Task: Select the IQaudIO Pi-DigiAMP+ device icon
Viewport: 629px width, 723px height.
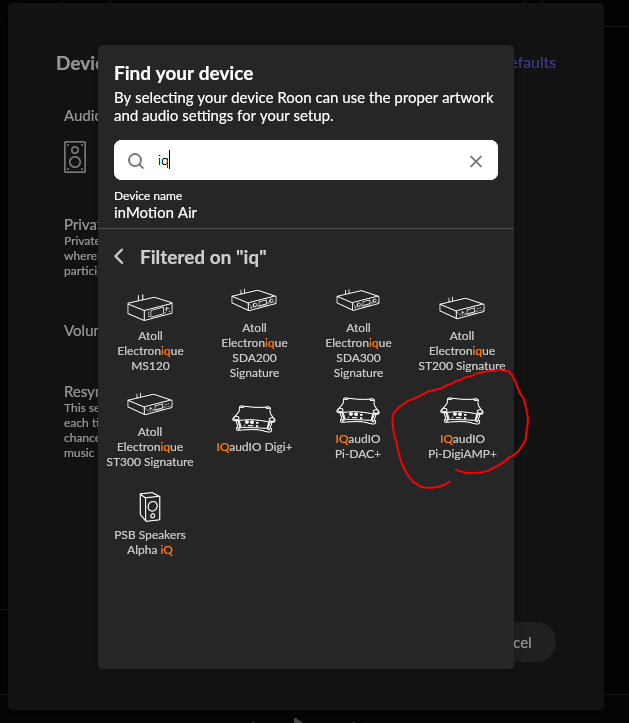Action: [x=462, y=411]
